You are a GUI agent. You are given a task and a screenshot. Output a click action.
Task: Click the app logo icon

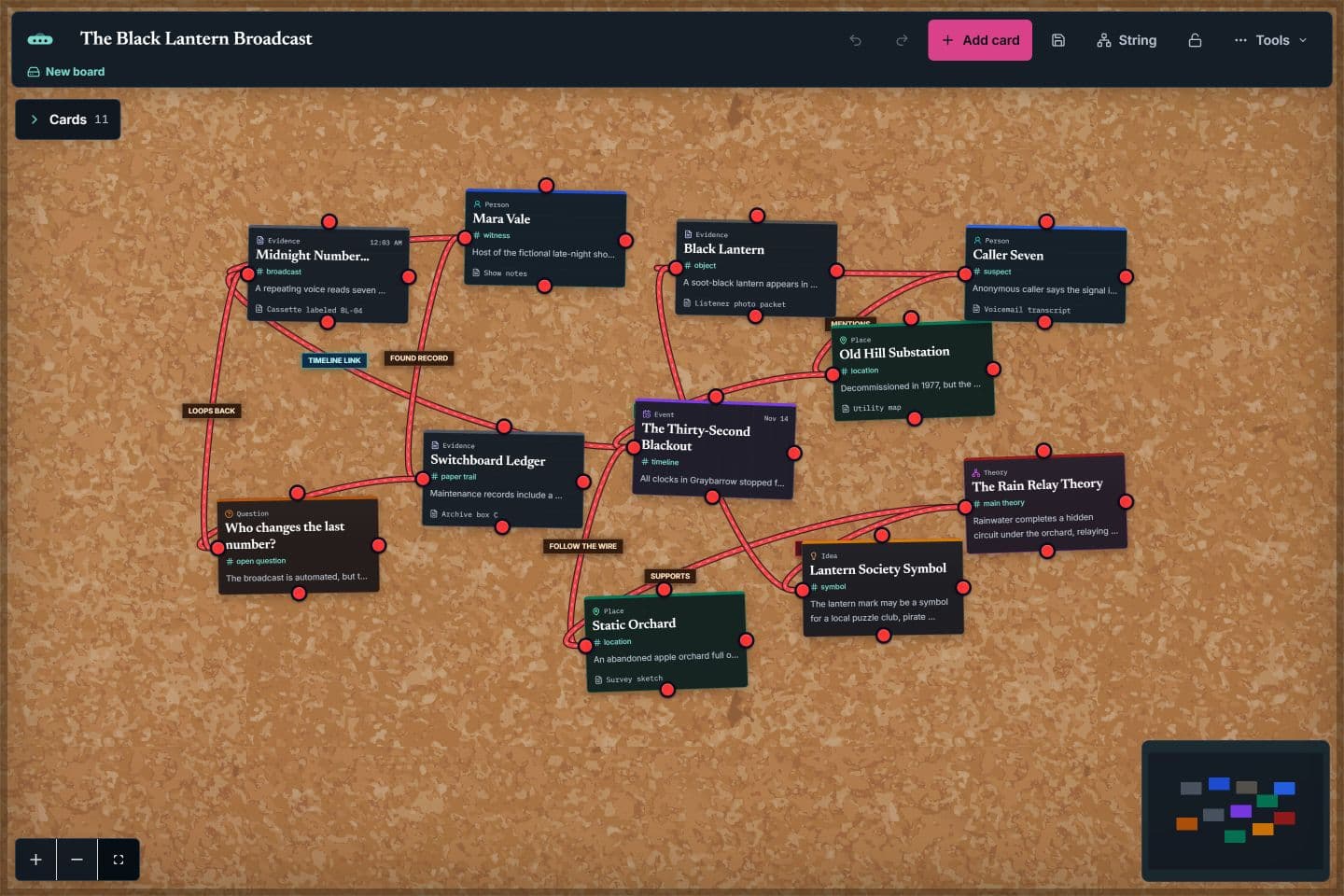click(x=40, y=39)
